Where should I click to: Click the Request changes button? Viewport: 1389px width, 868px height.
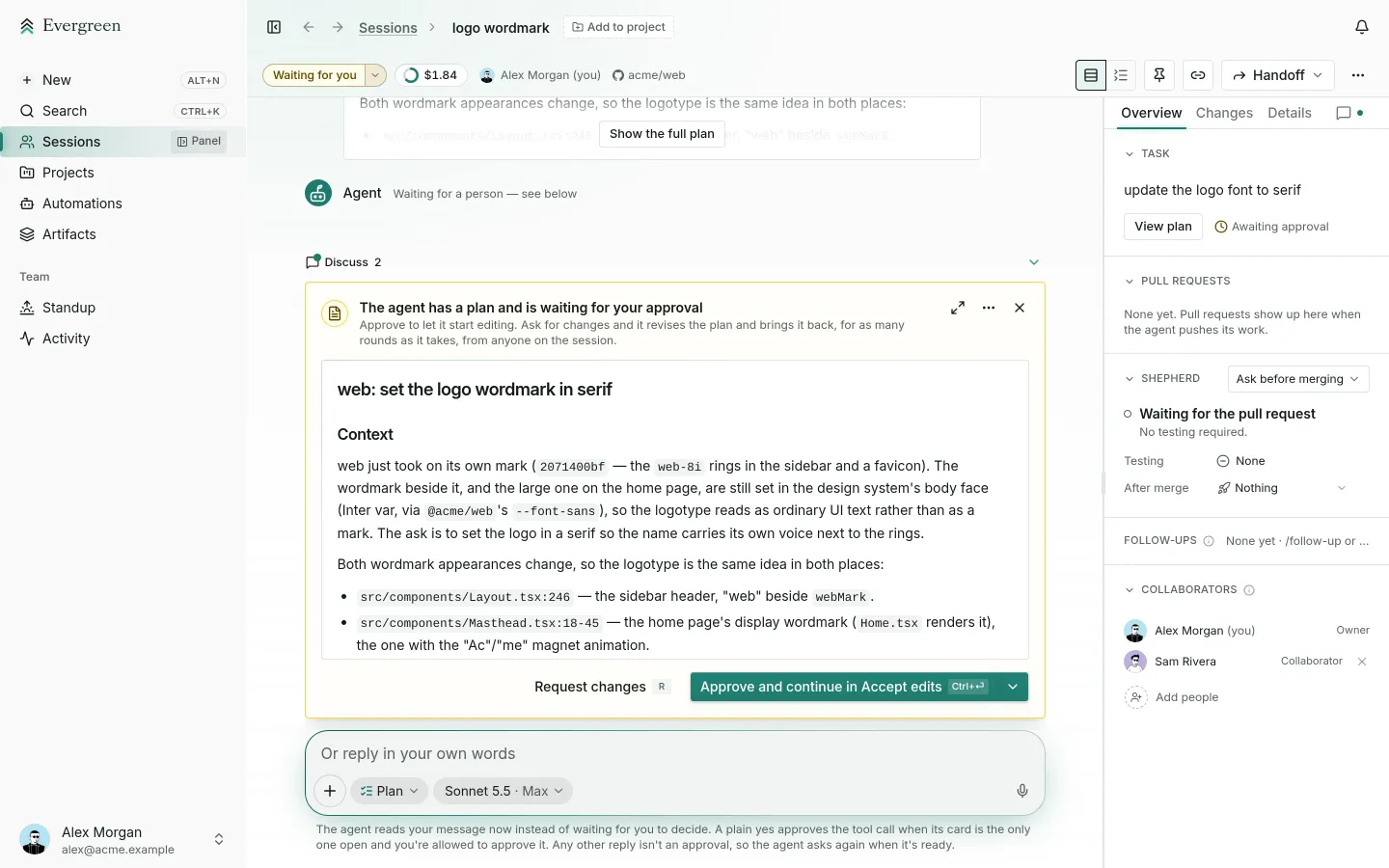[602, 687]
